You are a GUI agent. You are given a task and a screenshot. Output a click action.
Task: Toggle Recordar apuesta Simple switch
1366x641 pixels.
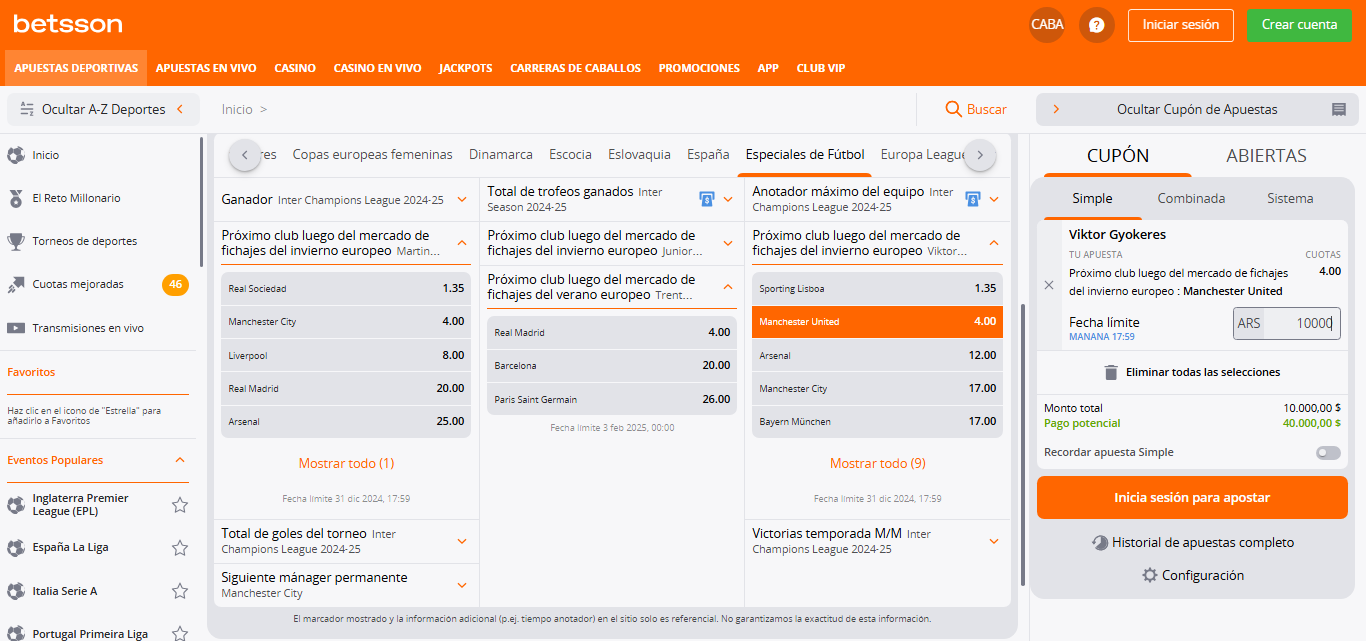pyautogui.click(x=1328, y=453)
